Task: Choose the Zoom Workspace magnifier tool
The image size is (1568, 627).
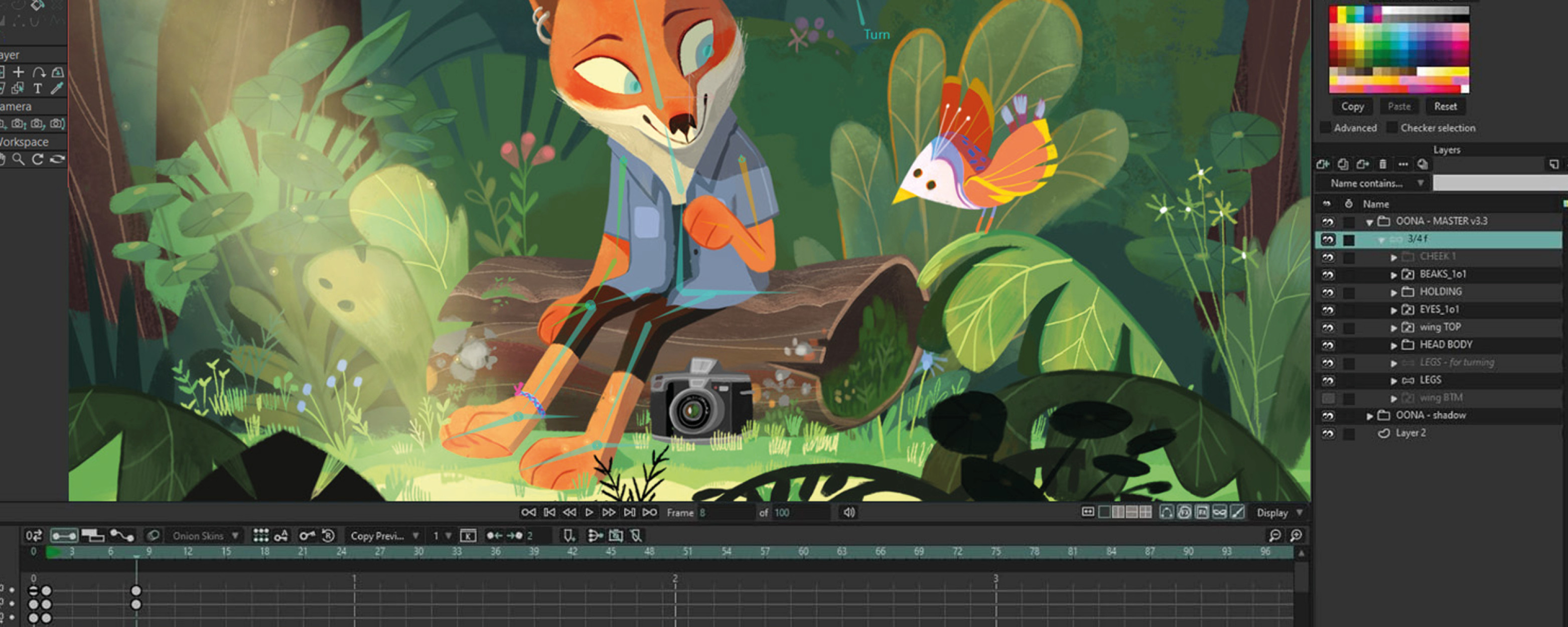Action: (x=19, y=160)
